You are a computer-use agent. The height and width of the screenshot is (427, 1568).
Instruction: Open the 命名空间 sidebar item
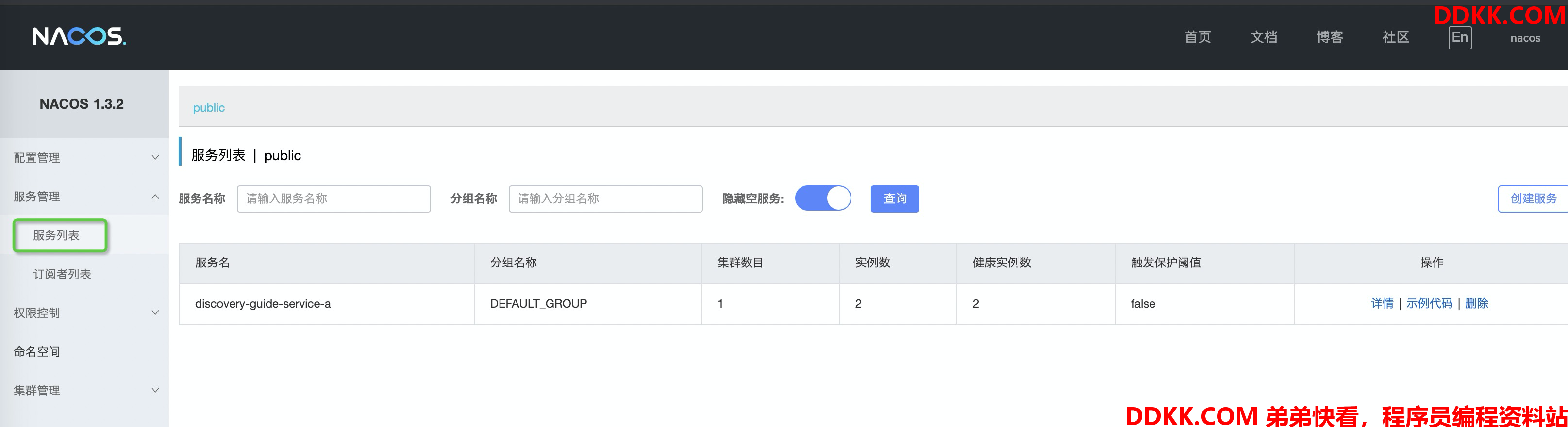(x=37, y=352)
